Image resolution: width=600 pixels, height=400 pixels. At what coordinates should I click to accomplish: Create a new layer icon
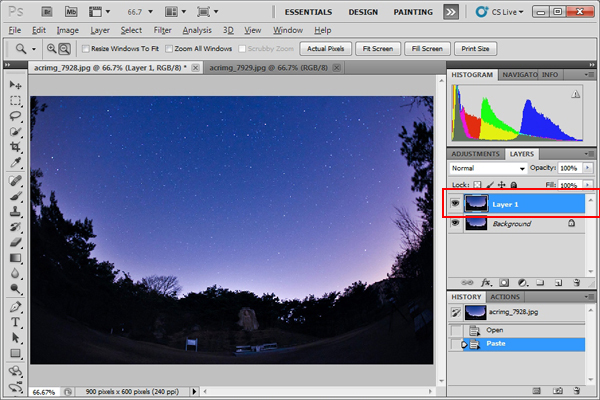coord(558,283)
